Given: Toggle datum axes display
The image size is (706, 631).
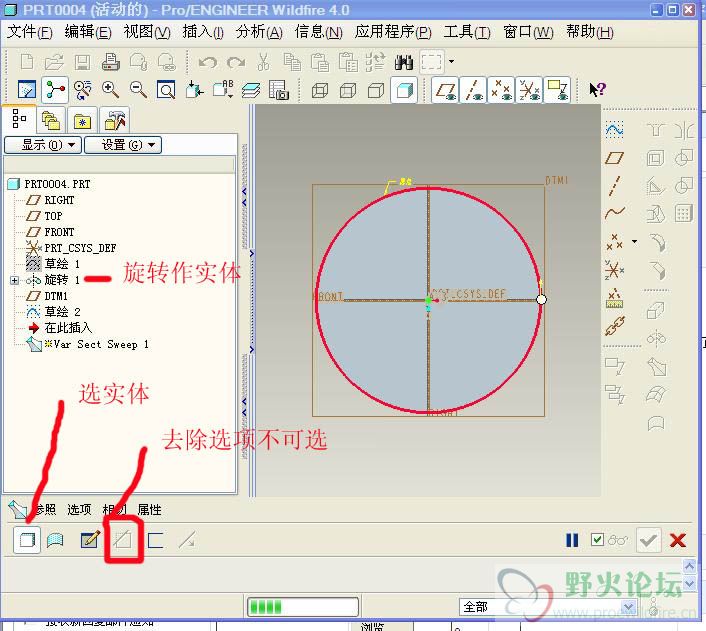Looking at the screenshot, I should pyautogui.click(x=473, y=90).
